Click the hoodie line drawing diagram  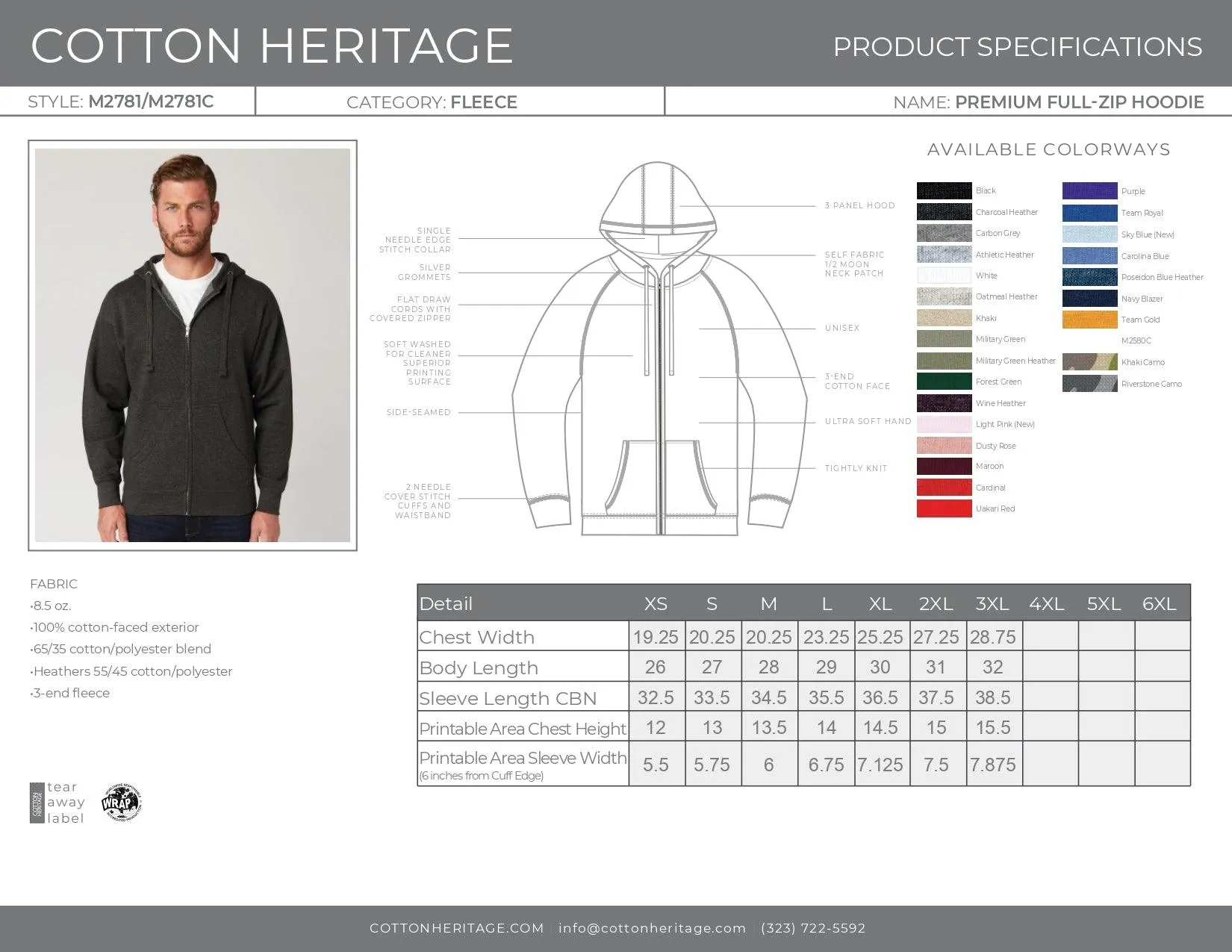[x=659, y=349]
